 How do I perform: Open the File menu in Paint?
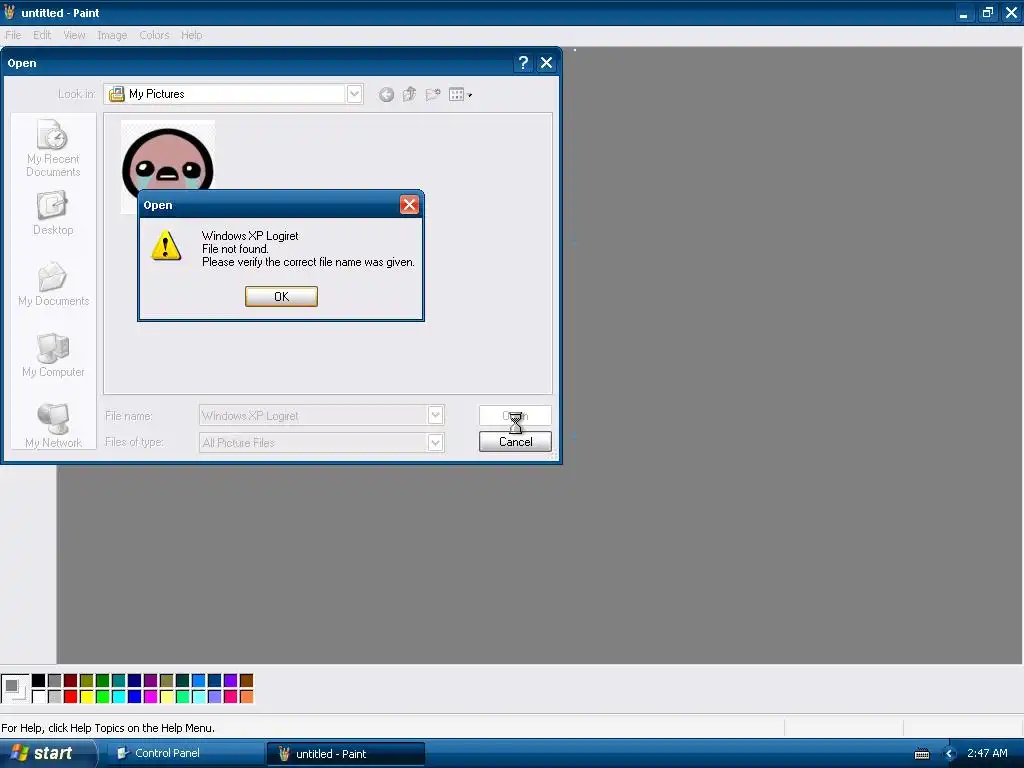[13, 35]
